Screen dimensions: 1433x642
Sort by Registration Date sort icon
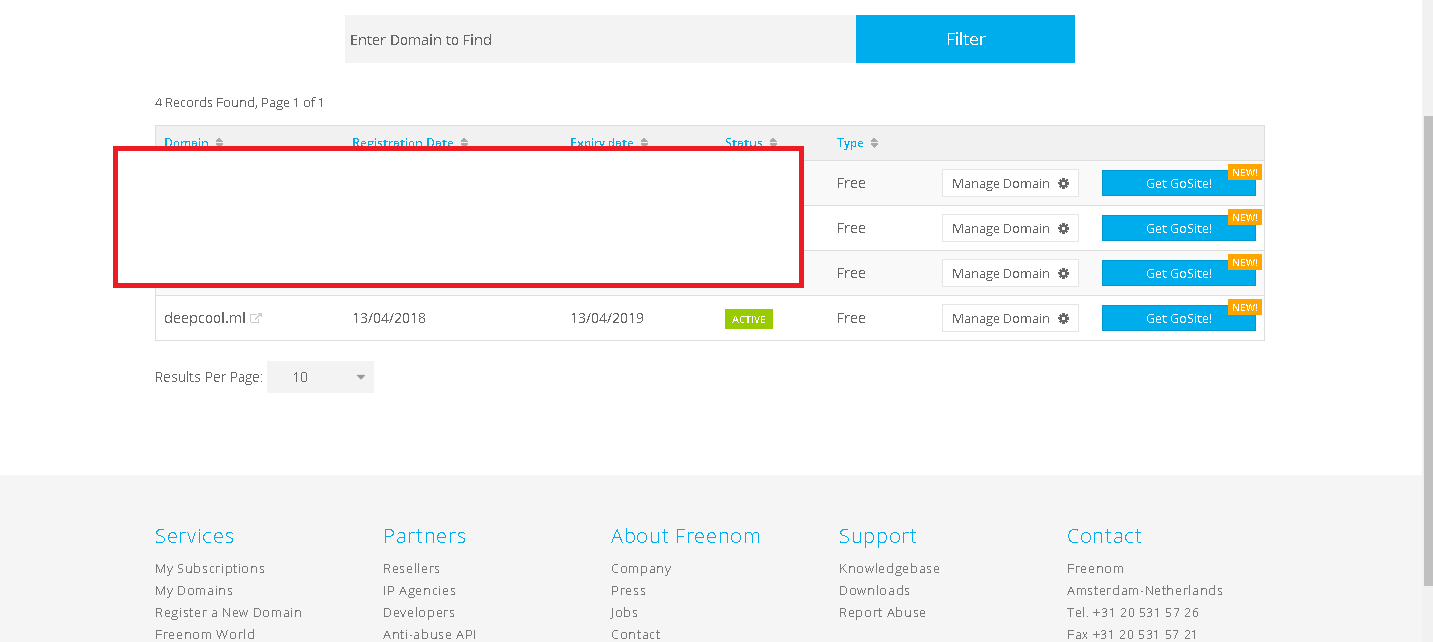coord(464,143)
